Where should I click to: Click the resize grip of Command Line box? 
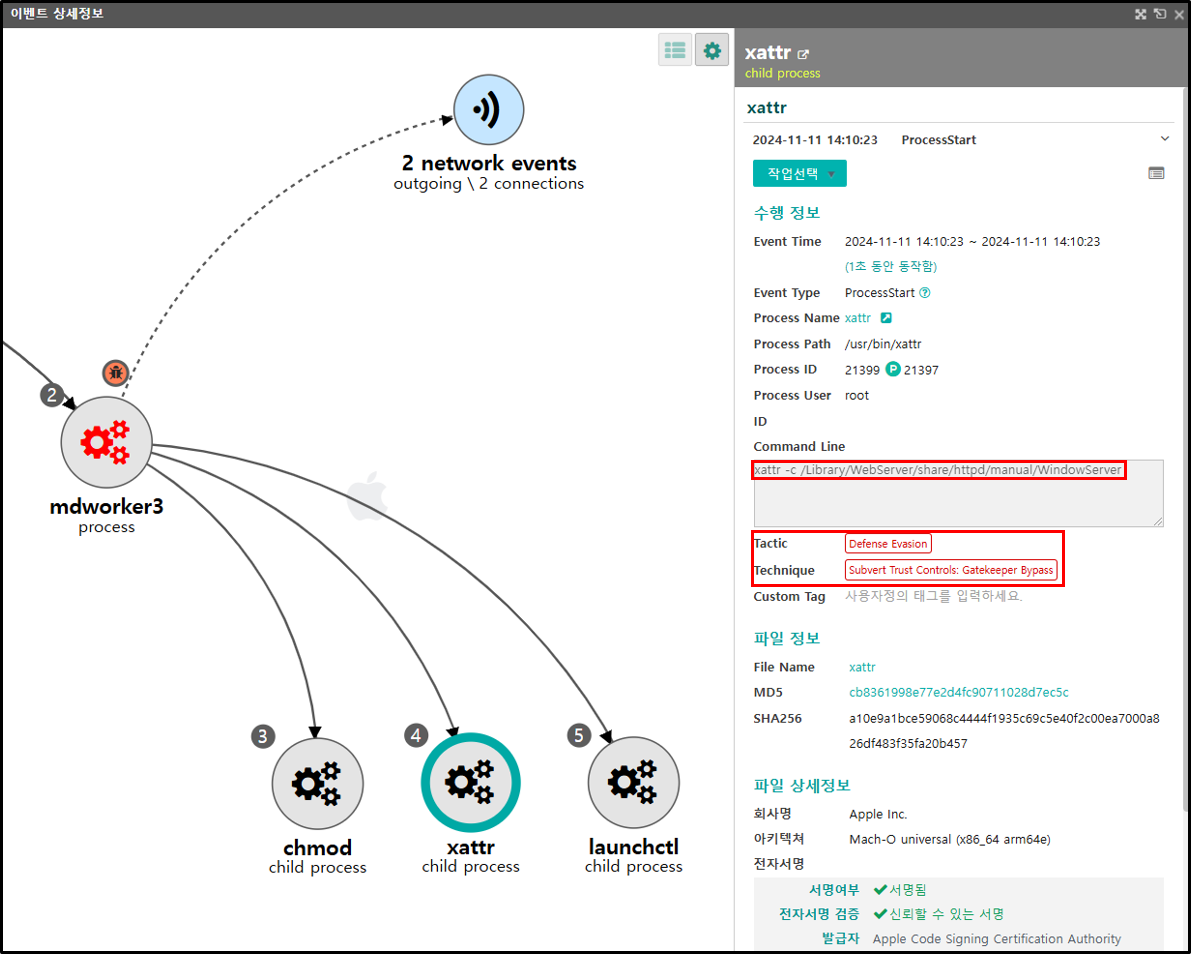1158,521
